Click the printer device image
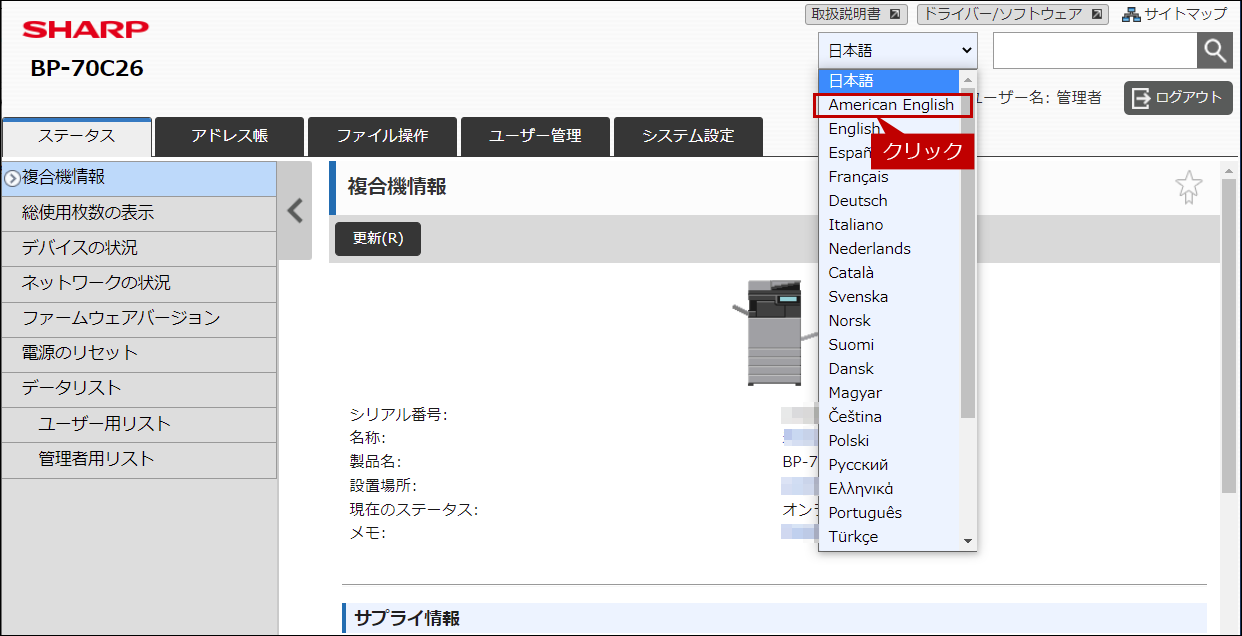 776,333
